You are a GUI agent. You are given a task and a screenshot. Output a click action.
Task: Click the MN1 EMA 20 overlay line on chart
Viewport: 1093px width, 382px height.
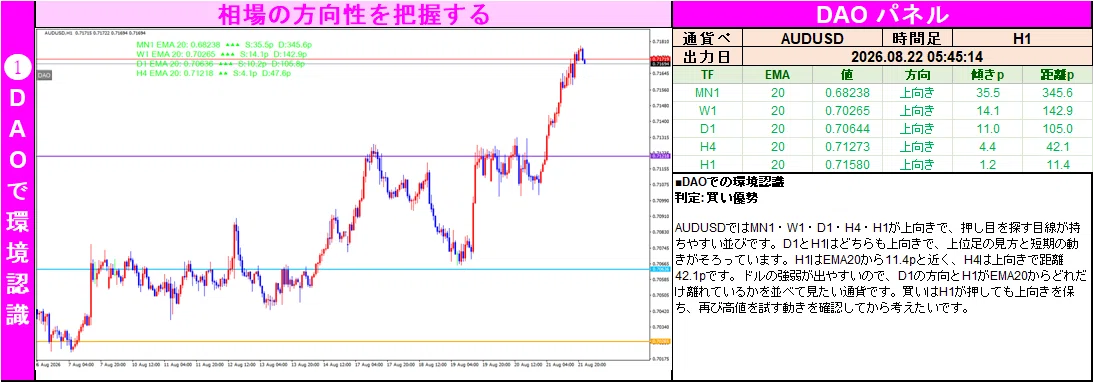224,44
